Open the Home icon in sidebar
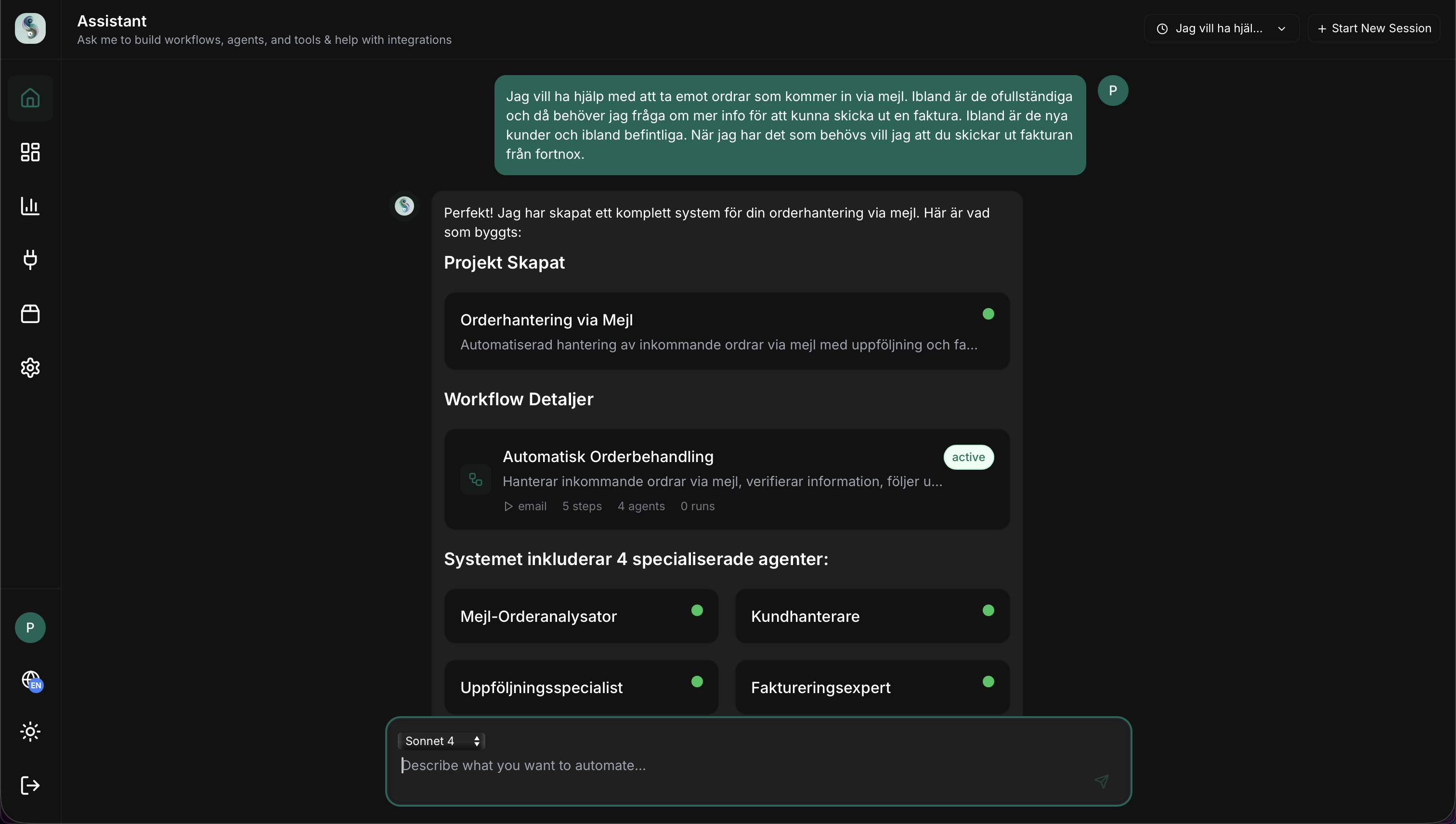Image resolution: width=1456 pixels, height=824 pixels. click(30, 98)
